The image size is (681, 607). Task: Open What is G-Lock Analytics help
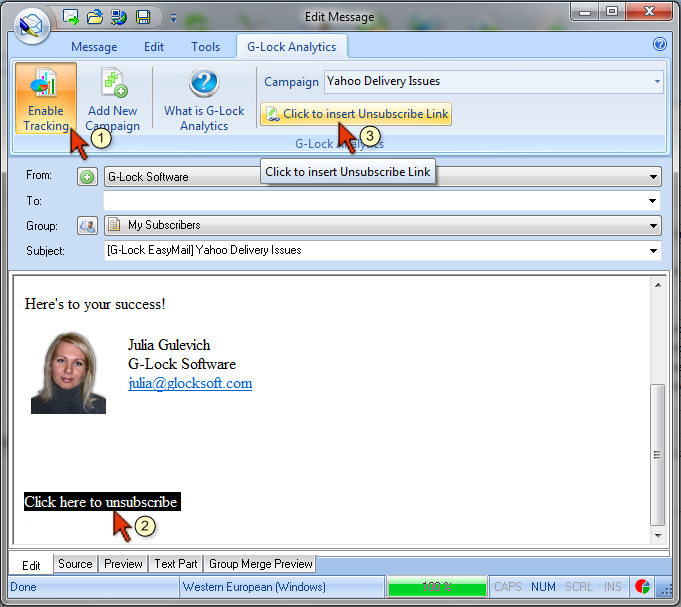[204, 99]
